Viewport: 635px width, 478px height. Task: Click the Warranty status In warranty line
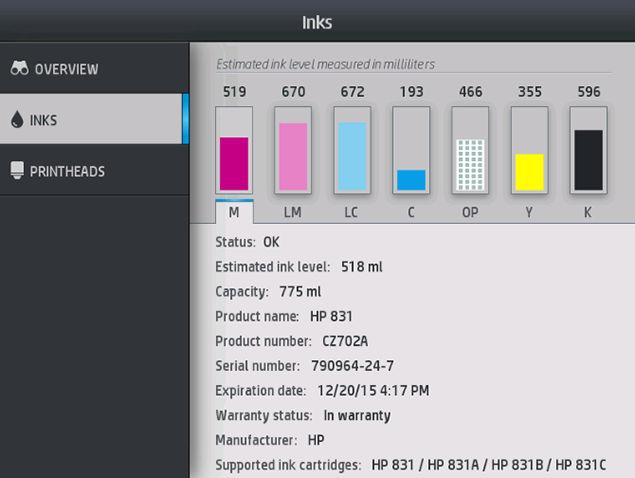click(303, 416)
